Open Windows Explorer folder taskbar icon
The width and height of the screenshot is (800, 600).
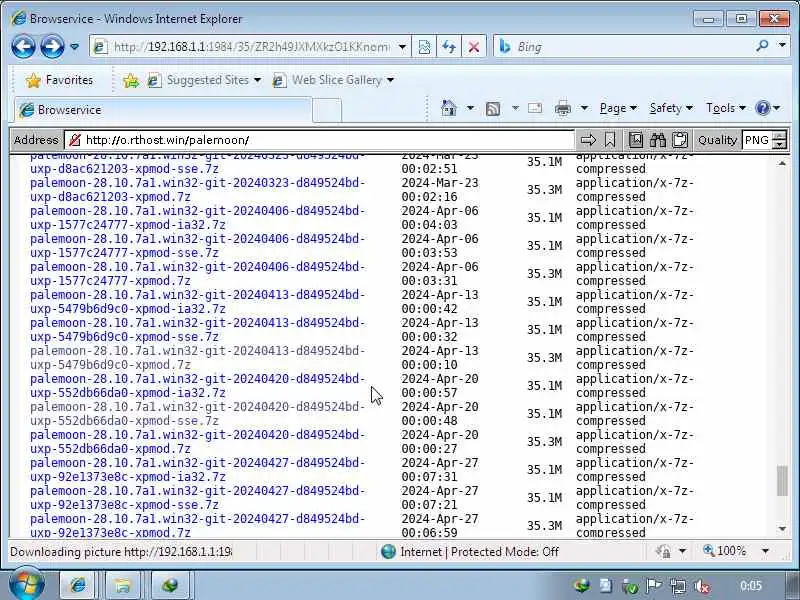point(122,585)
